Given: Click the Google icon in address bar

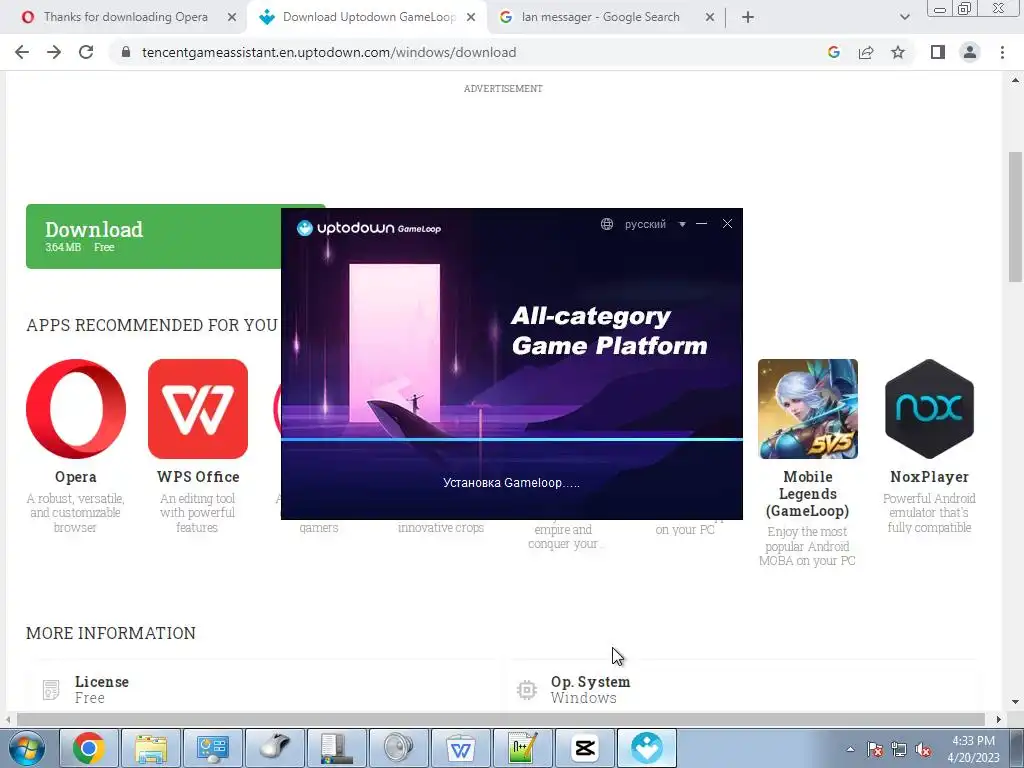Looking at the screenshot, I should coord(833,52).
